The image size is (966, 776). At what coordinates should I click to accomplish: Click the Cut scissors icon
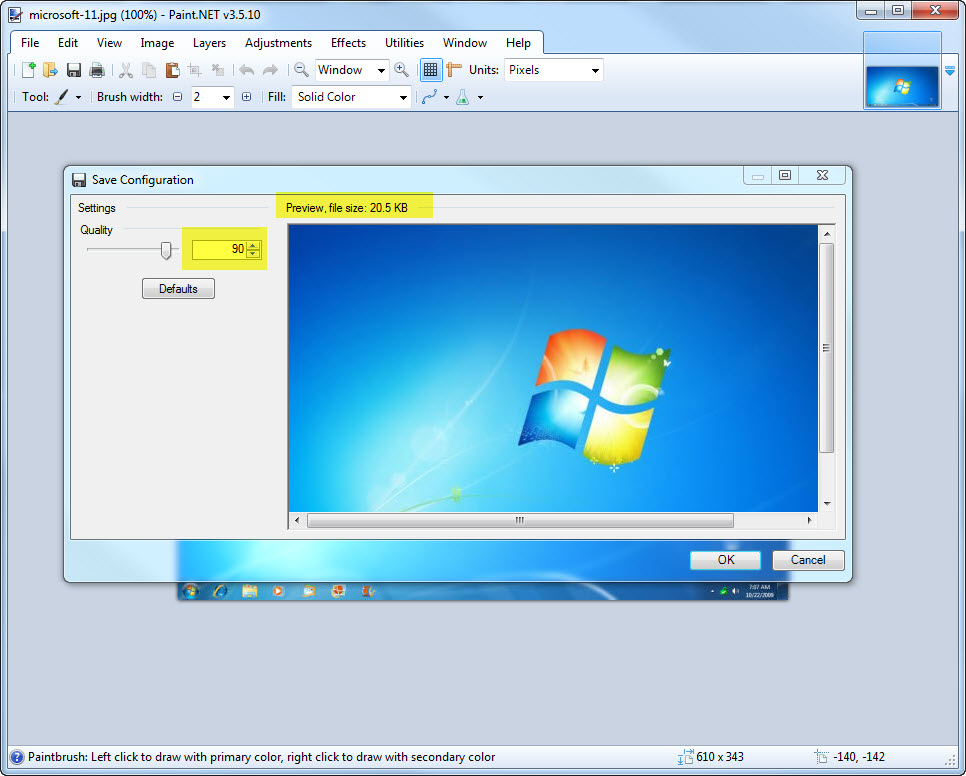click(126, 70)
